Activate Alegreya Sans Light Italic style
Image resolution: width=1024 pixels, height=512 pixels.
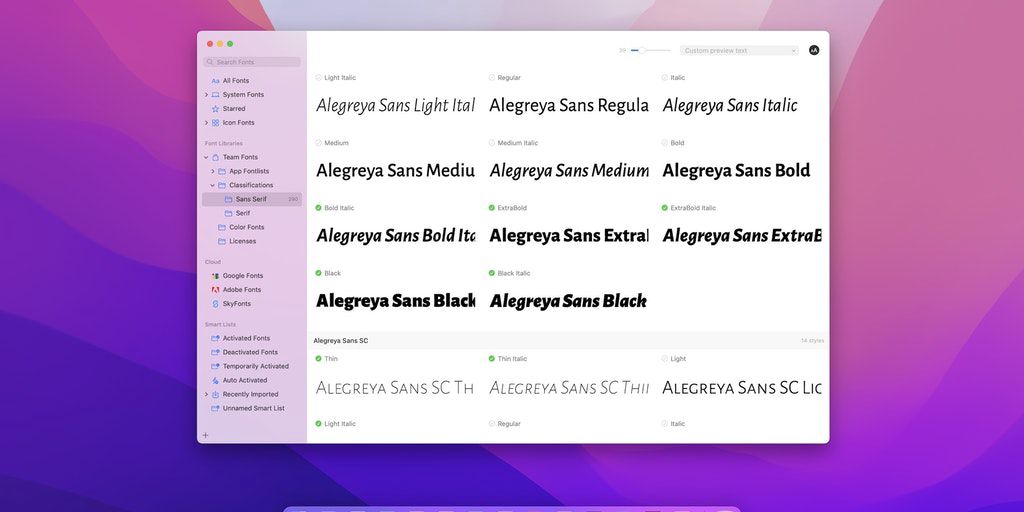click(x=319, y=78)
